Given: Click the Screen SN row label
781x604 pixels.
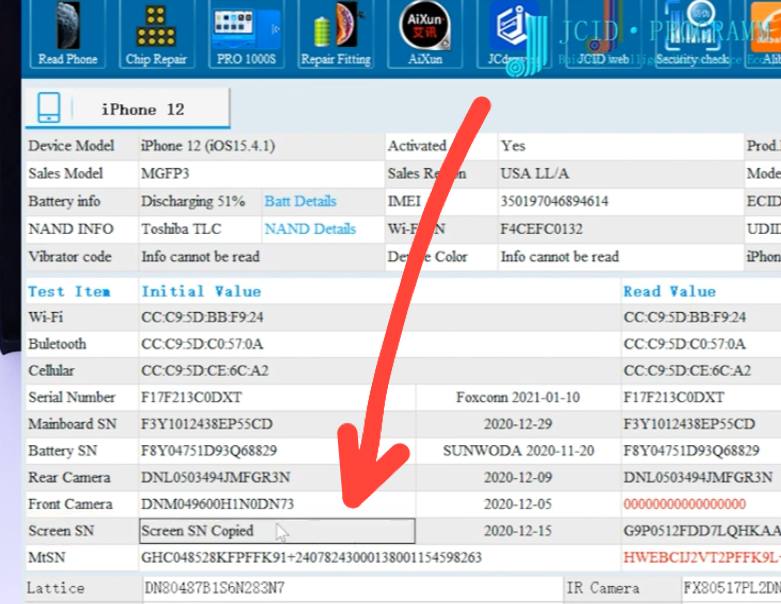Looking at the screenshot, I should [x=61, y=531].
